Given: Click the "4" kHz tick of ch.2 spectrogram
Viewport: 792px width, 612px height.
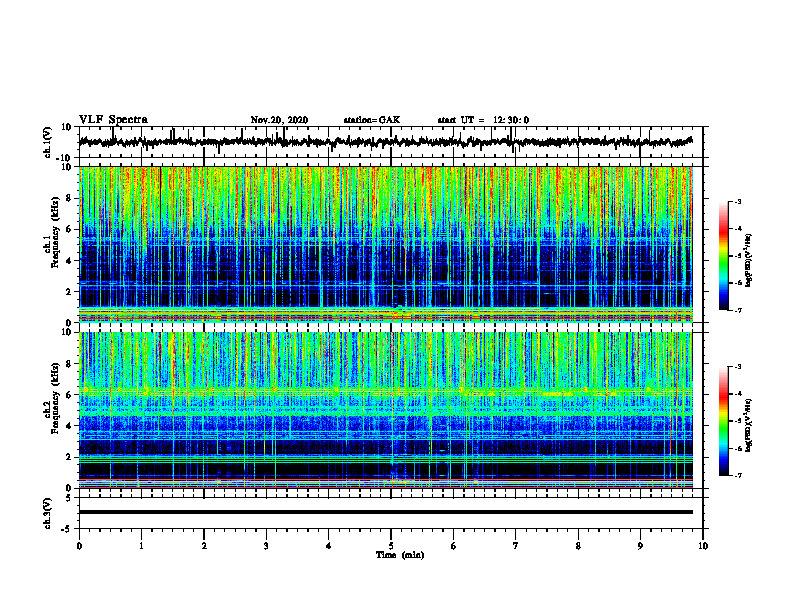Looking at the screenshot, I should click(69, 426).
